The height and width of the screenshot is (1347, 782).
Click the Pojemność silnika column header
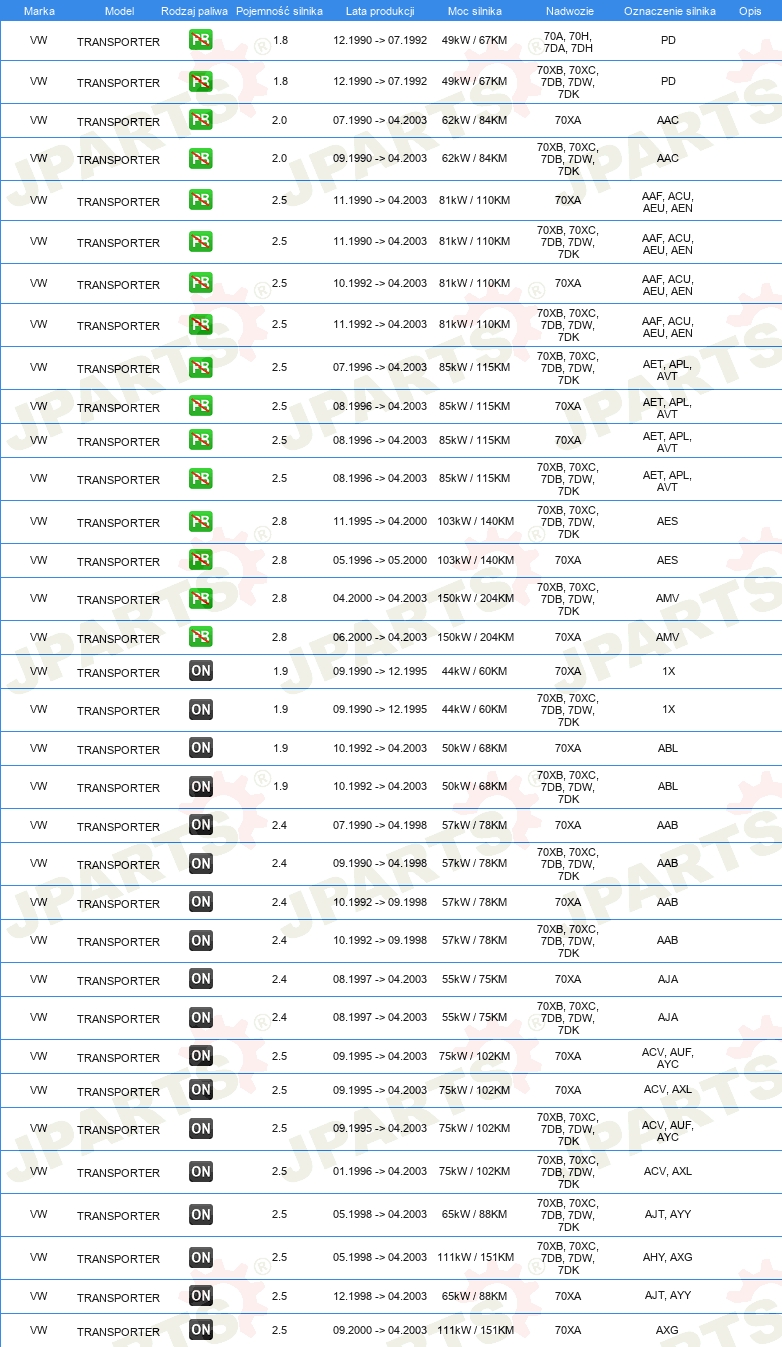(x=280, y=11)
